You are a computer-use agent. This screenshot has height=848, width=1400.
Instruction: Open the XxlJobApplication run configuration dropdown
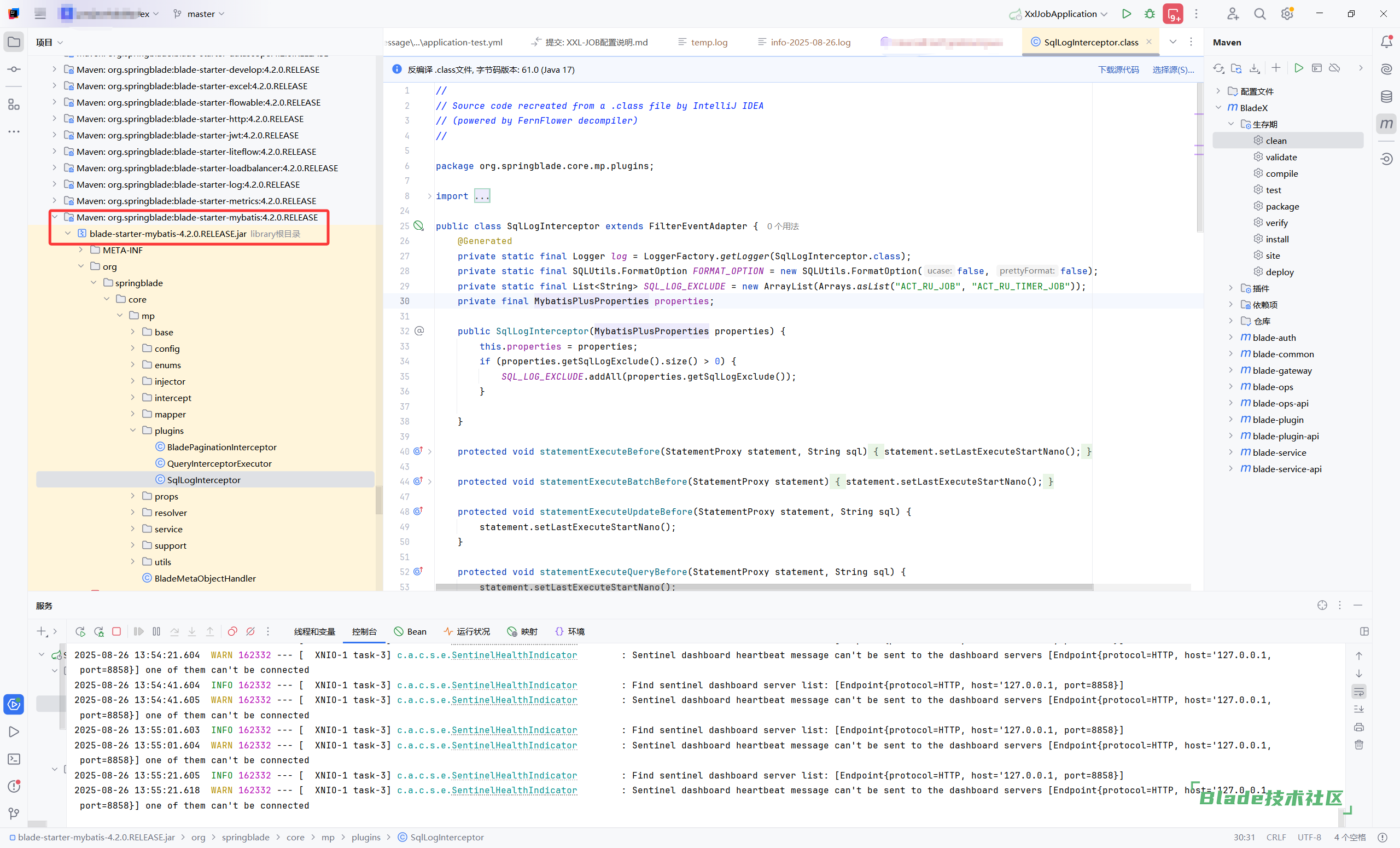[x=1058, y=14]
